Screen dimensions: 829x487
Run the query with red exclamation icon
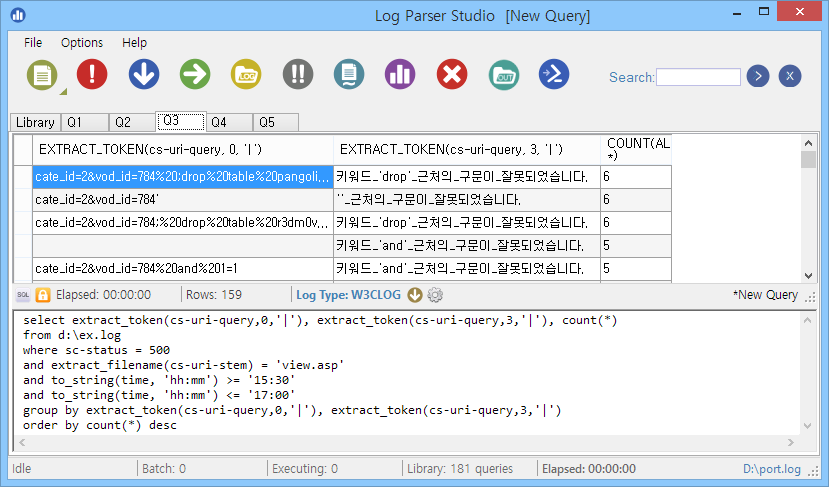(x=92, y=74)
